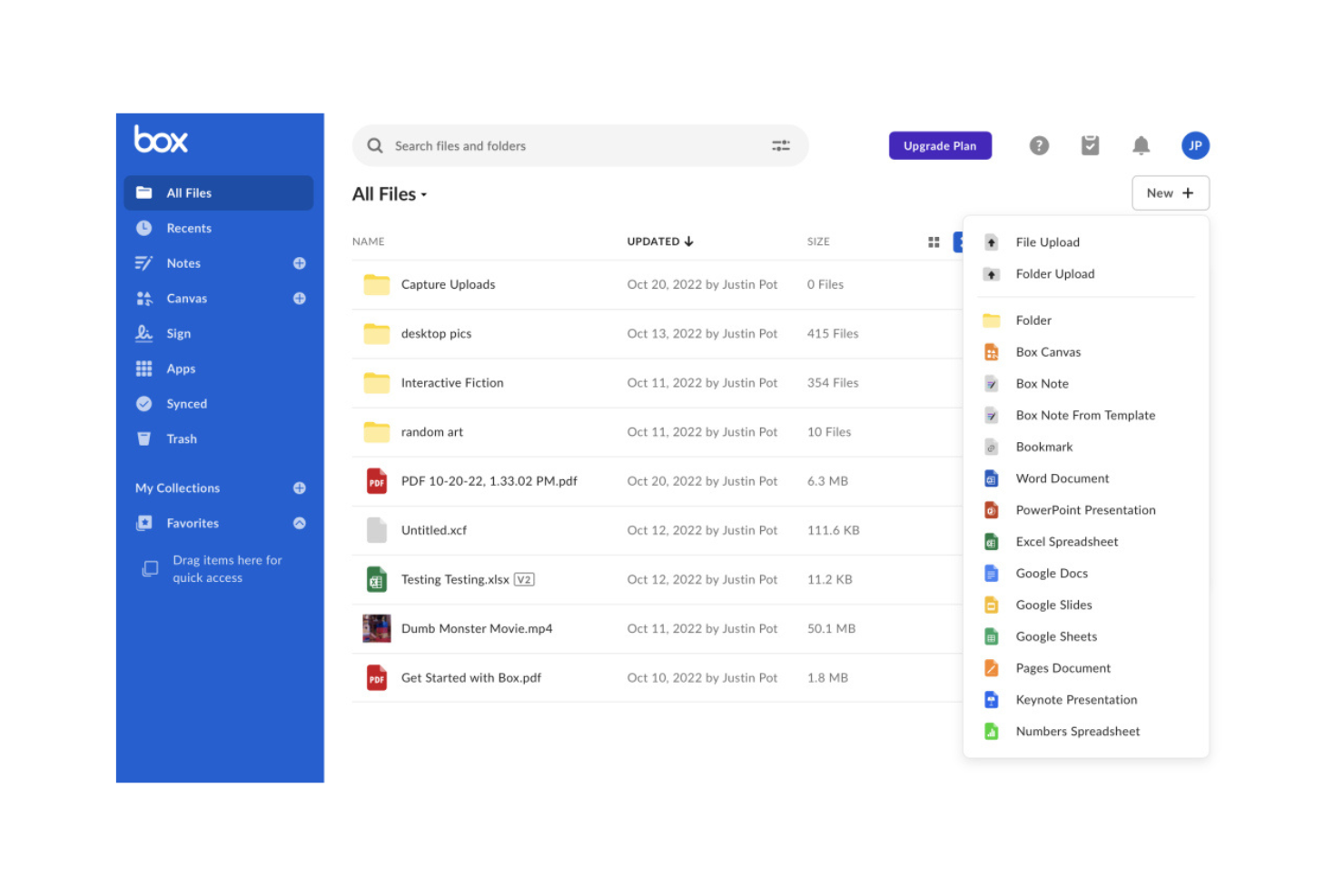Open the help question mark icon
The width and height of the screenshot is (1344, 896).
(1039, 145)
